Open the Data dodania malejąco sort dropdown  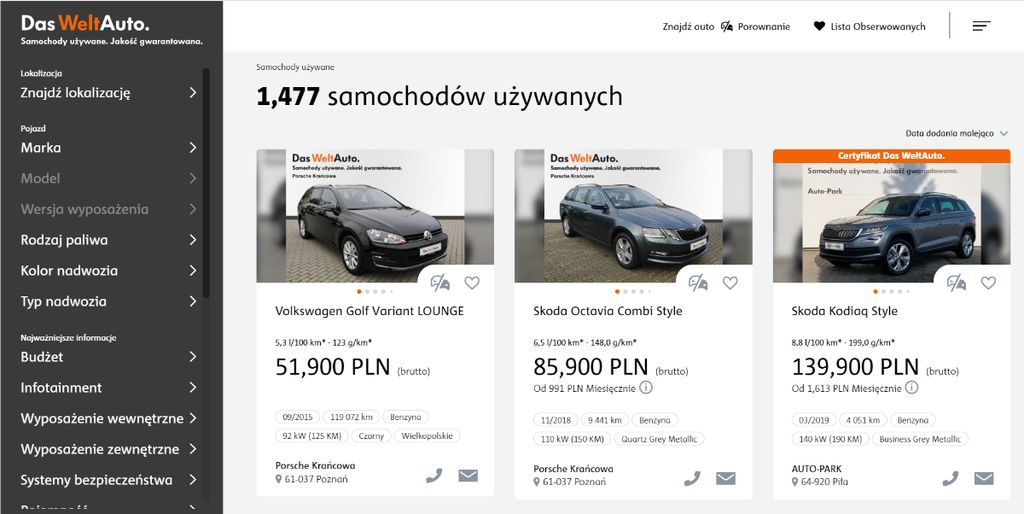(x=956, y=133)
